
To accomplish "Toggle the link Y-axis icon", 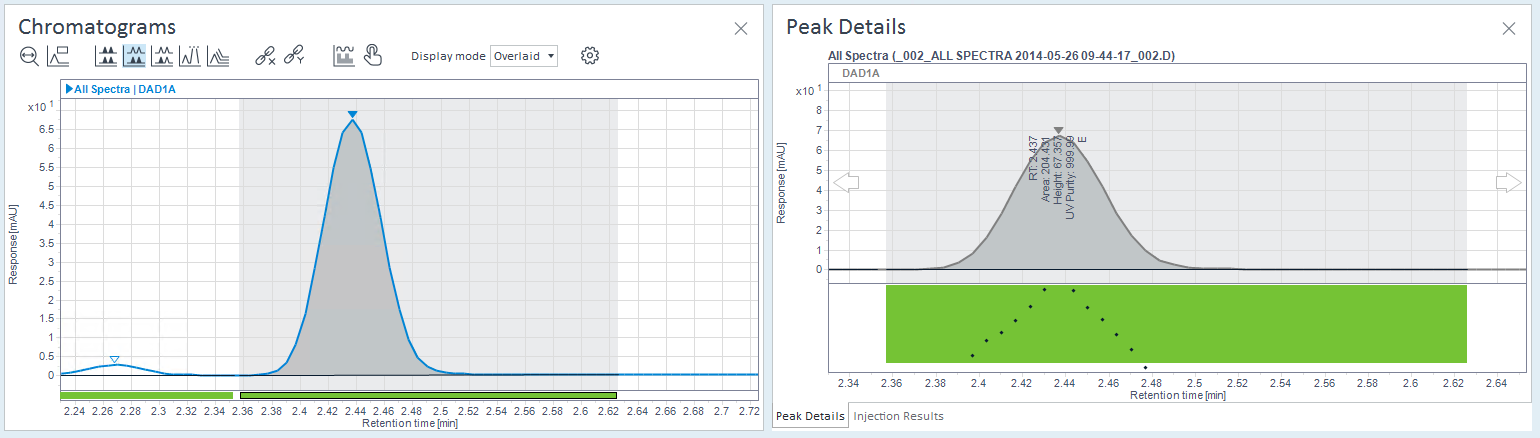I will 293,56.
